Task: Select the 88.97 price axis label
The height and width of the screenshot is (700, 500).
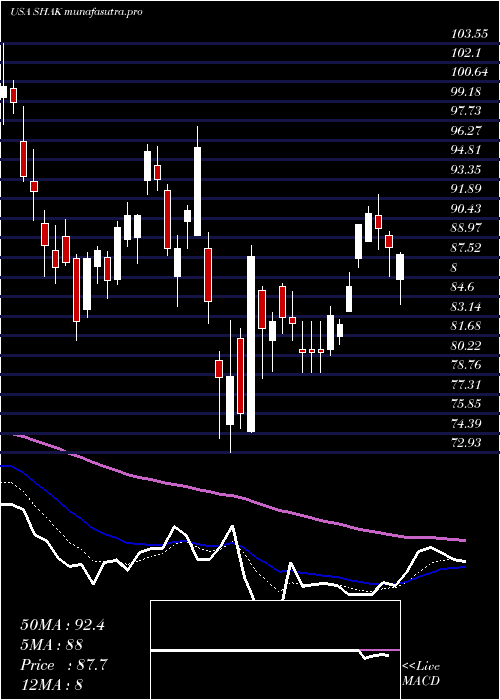Action: point(466,228)
